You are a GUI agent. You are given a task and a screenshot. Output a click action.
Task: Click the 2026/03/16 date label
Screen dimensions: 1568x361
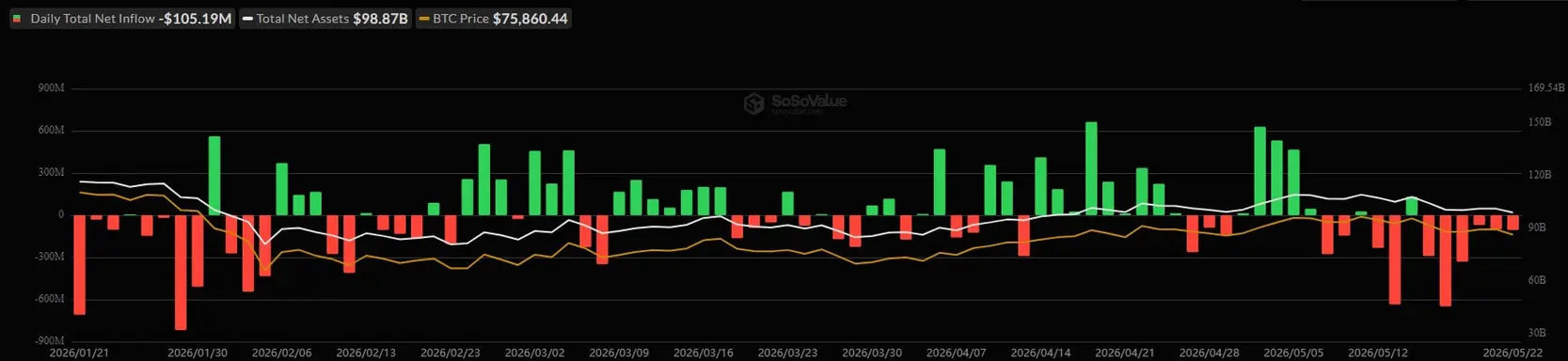click(x=704, y=353)
